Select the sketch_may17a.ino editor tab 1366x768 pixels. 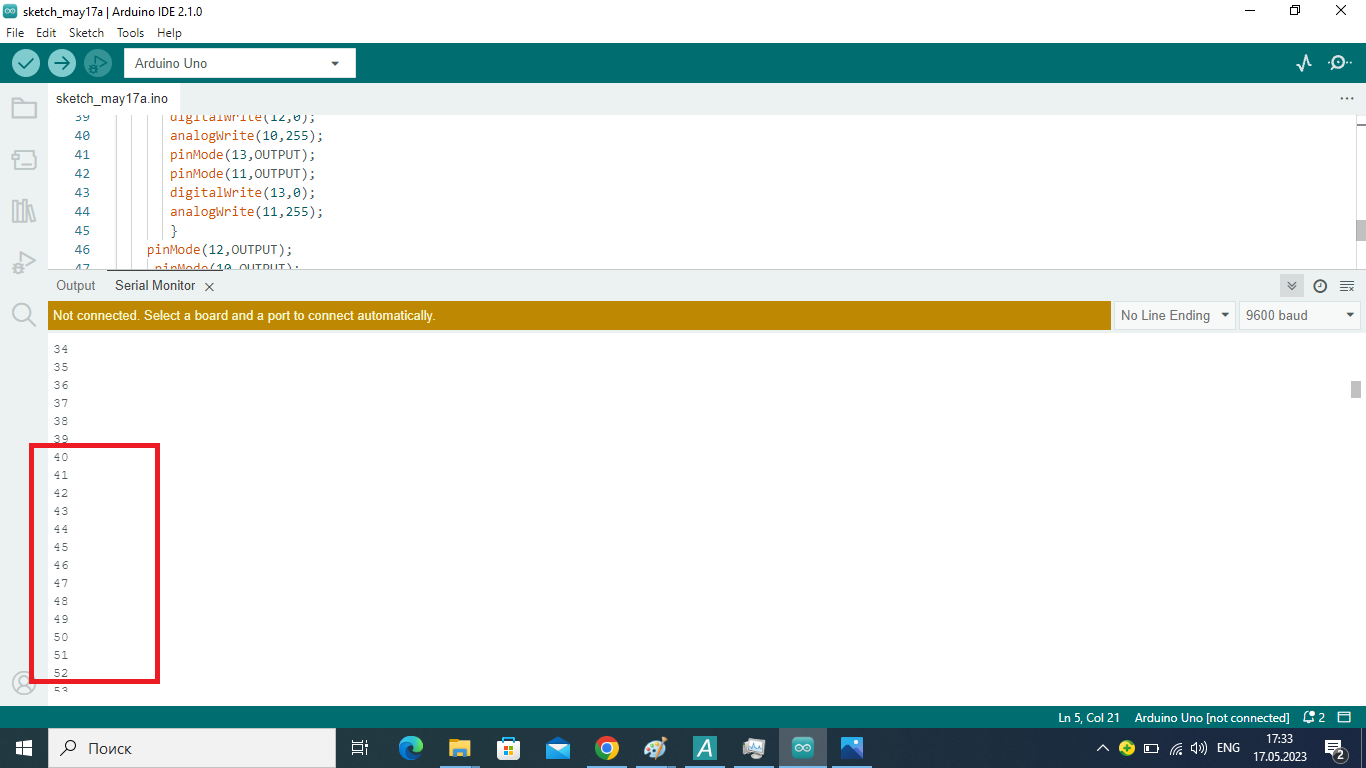tap(112, 99)
